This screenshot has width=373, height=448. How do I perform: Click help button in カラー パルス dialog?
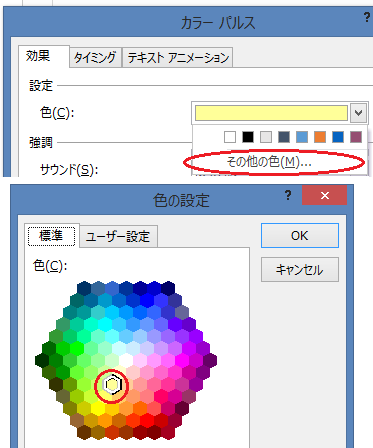point(367,18)
